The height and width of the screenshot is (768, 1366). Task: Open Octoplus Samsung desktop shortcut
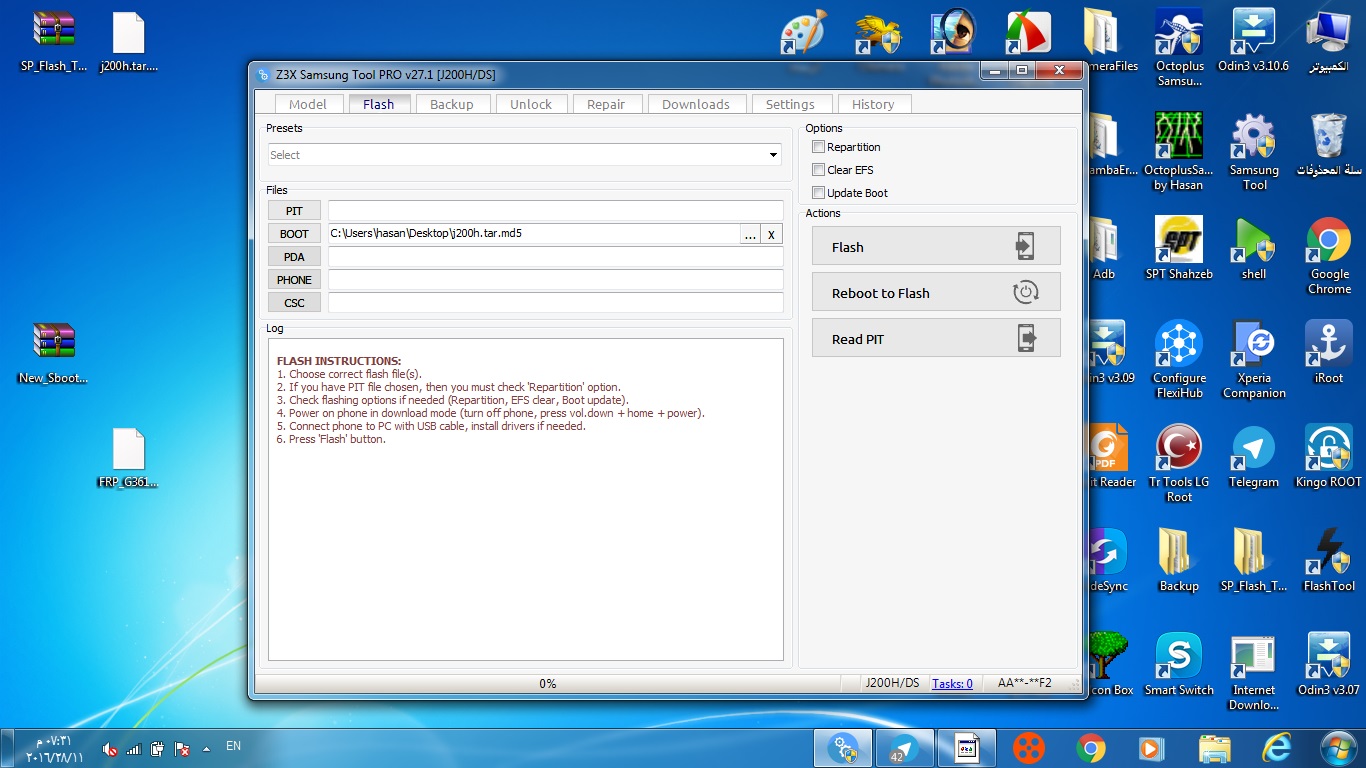tap(1179, 47)
